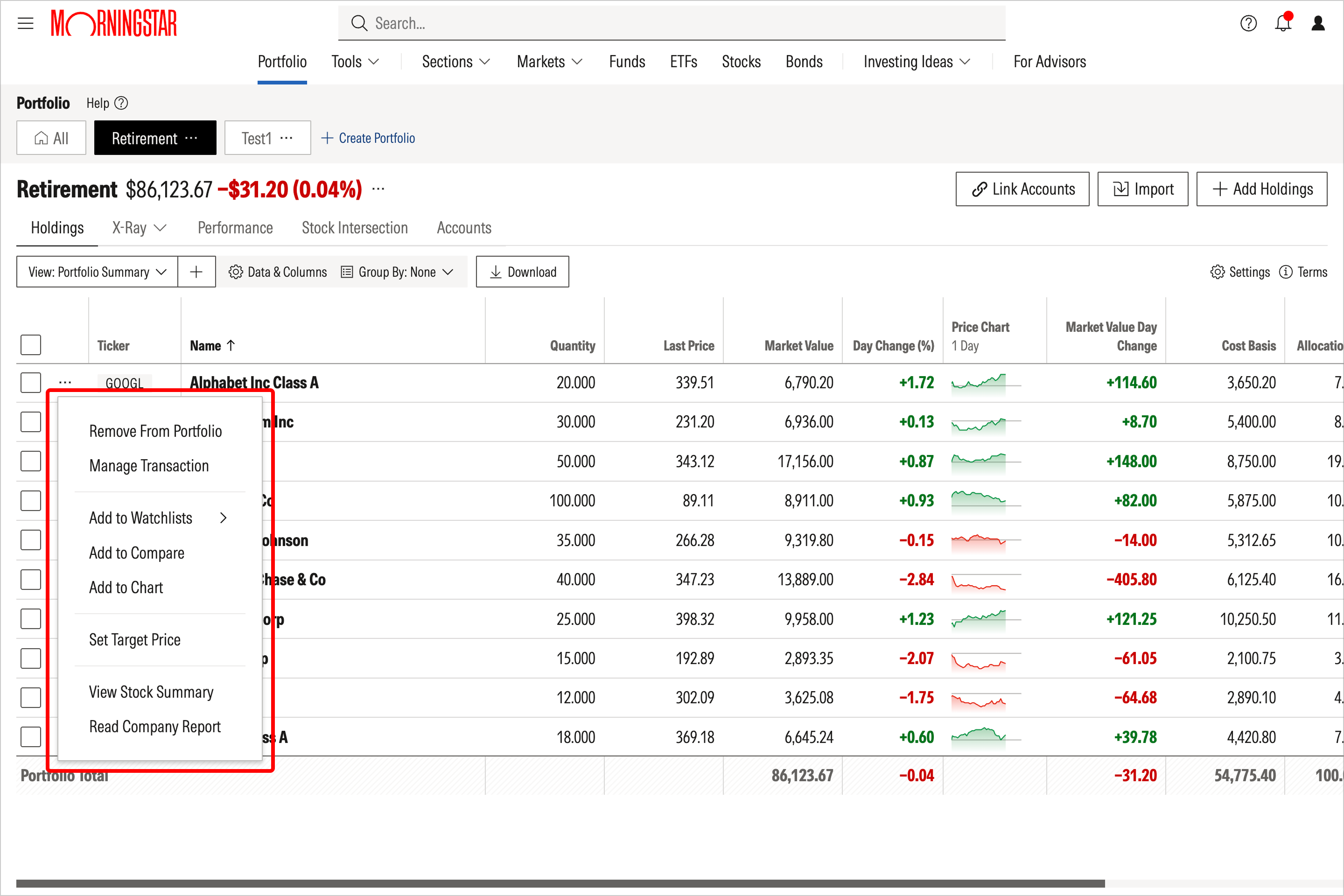Click the Link Accounts button
This screenshot has height=896, width=1344.
pos(1022,189)
